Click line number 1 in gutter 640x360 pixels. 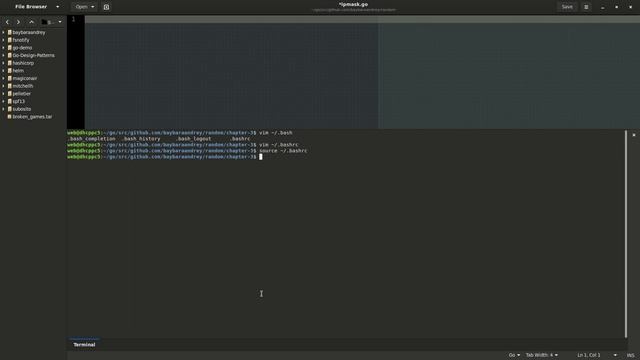(x=73, y=19)
